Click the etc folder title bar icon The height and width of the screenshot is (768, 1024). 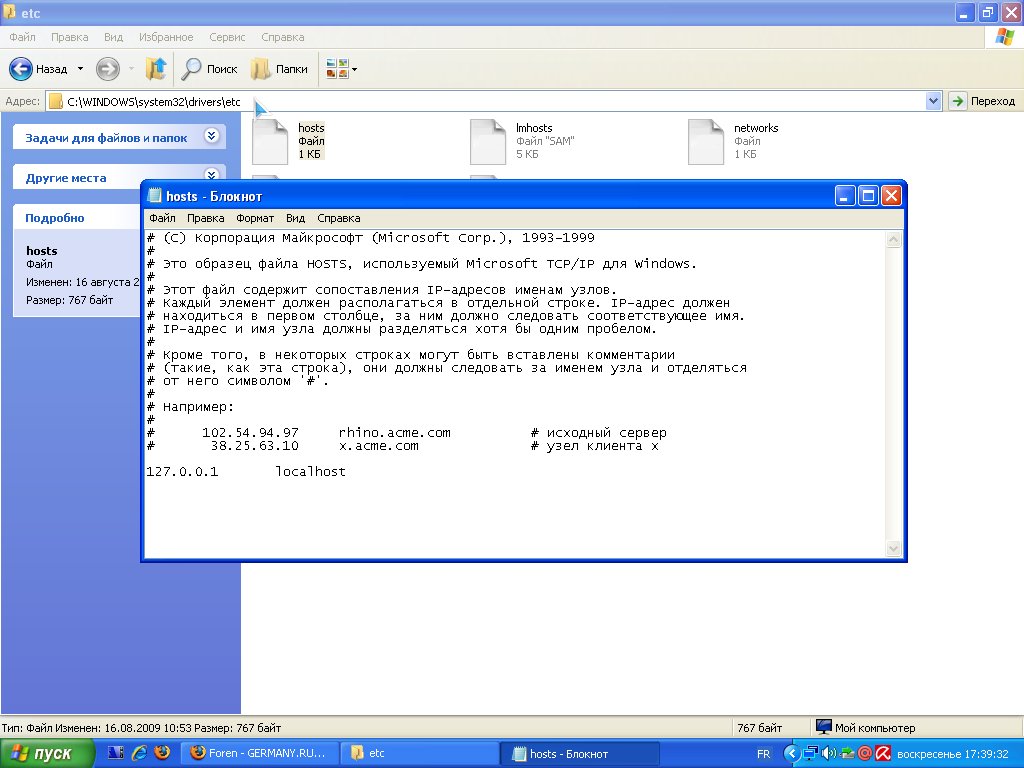[x=9, y=12]
